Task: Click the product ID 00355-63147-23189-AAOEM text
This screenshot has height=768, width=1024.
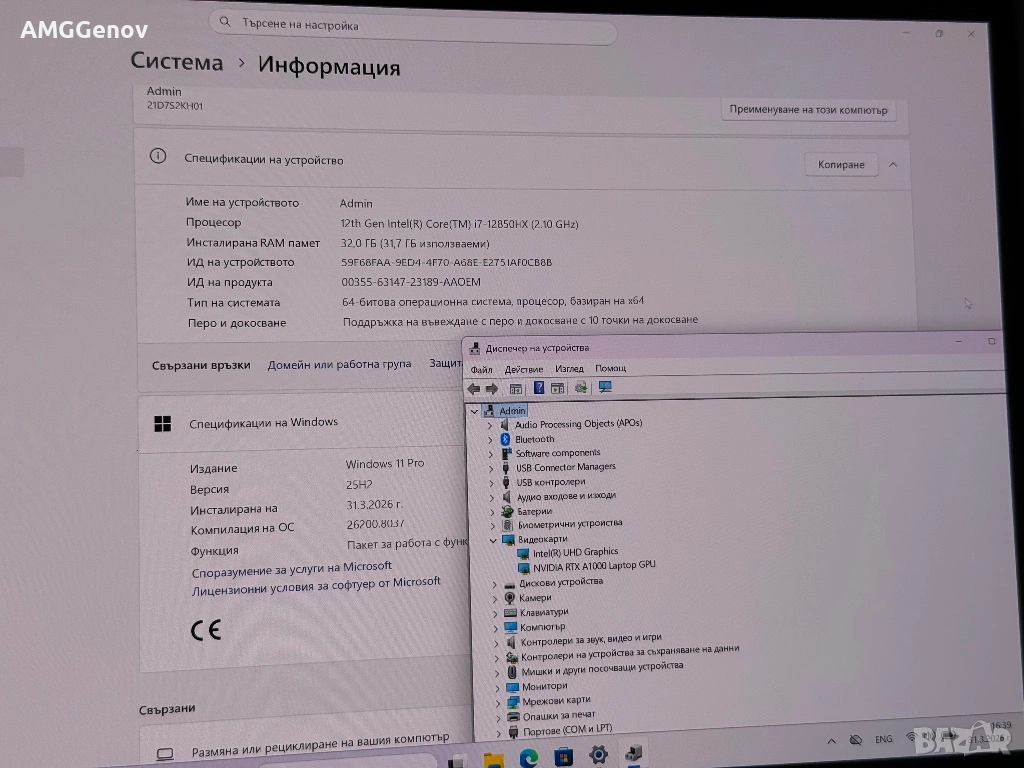Action: coord(411,282)
